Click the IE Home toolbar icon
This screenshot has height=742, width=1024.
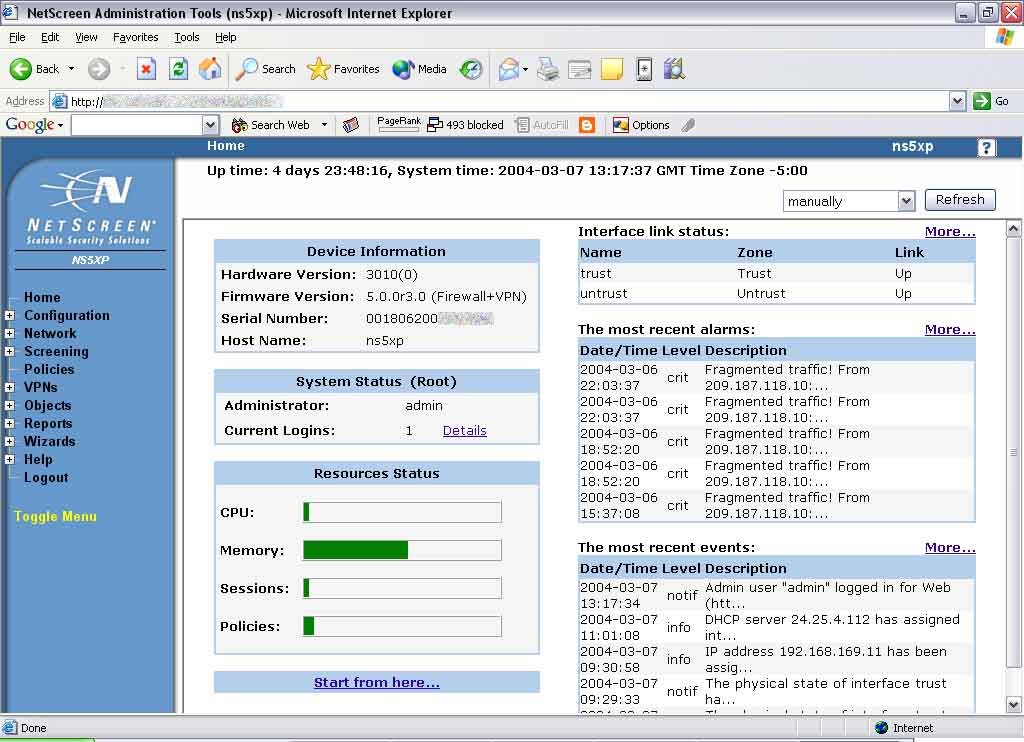(x=210, y=69)
